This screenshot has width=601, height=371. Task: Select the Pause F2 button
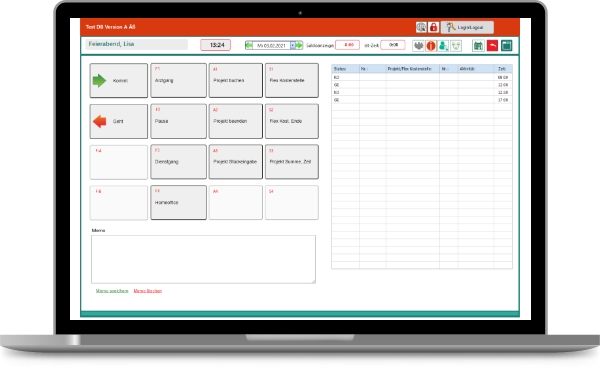click(178, 121)
